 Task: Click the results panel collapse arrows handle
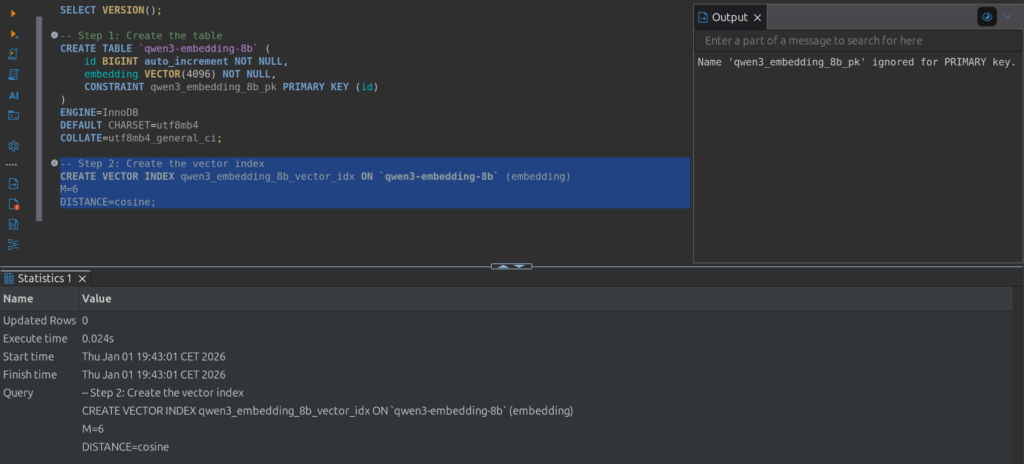(x=511, y=266)
